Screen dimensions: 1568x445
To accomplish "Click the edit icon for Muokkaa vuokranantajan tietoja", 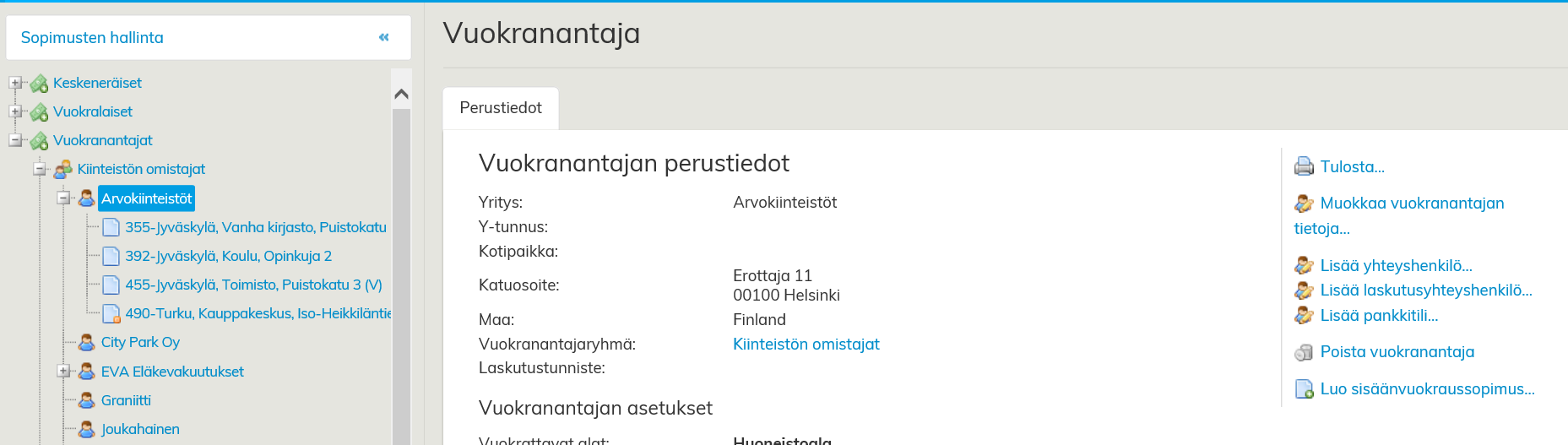I will [1304, 204].
